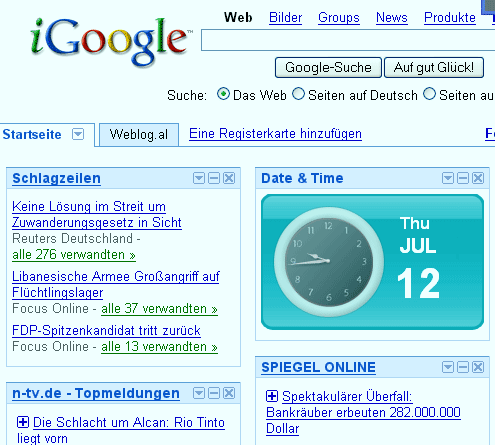Screen dimensions: 495x445
Task: Switch to the Startseite tab
Action: point(32,135)
